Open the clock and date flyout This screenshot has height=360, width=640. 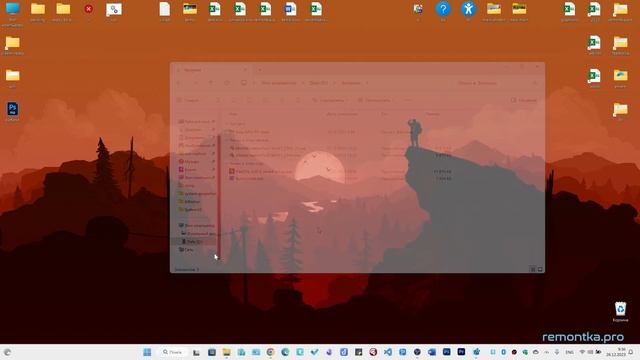coord(616,352)
